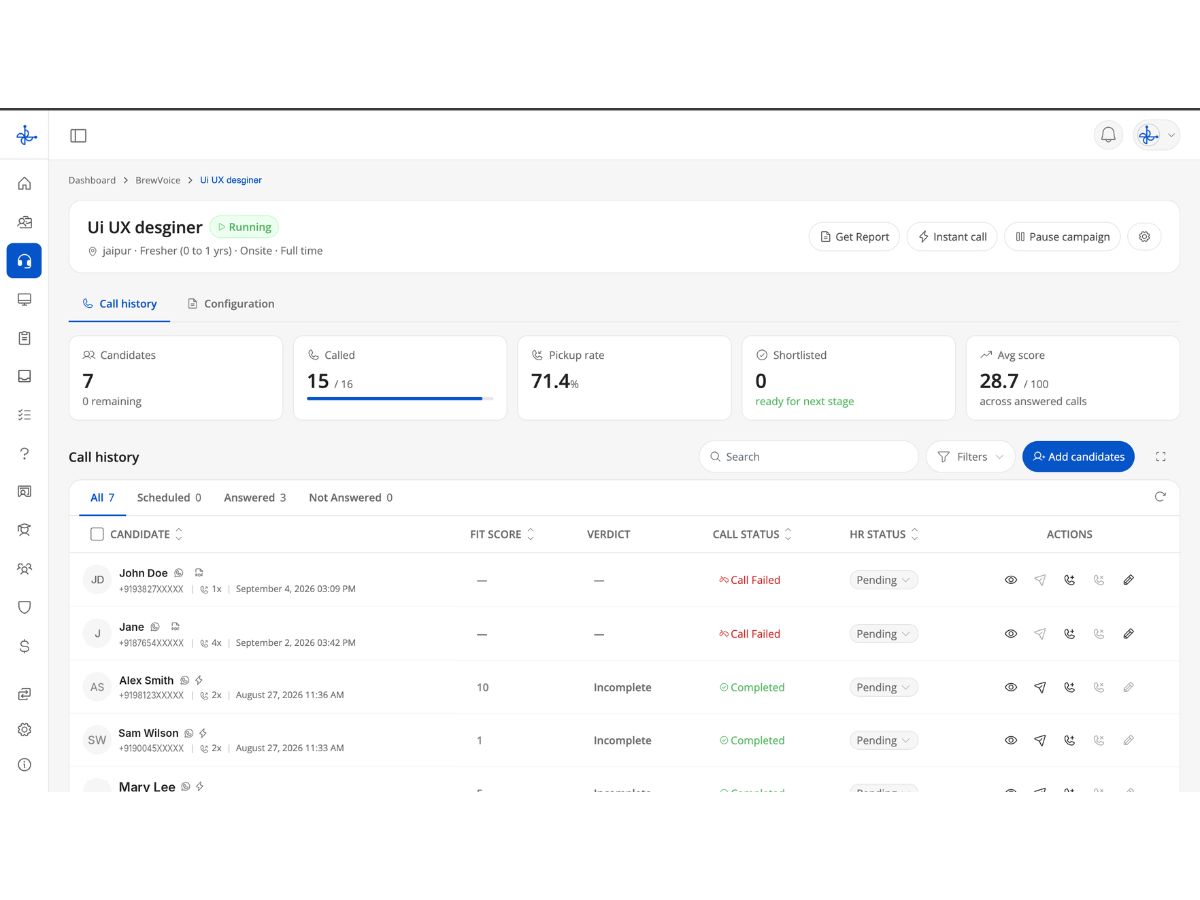Image resolution: width=1200 pixels, height=900 pixels.
Task: View Sam Wilson's details with the eye icon
Action: pos(1011,740)
